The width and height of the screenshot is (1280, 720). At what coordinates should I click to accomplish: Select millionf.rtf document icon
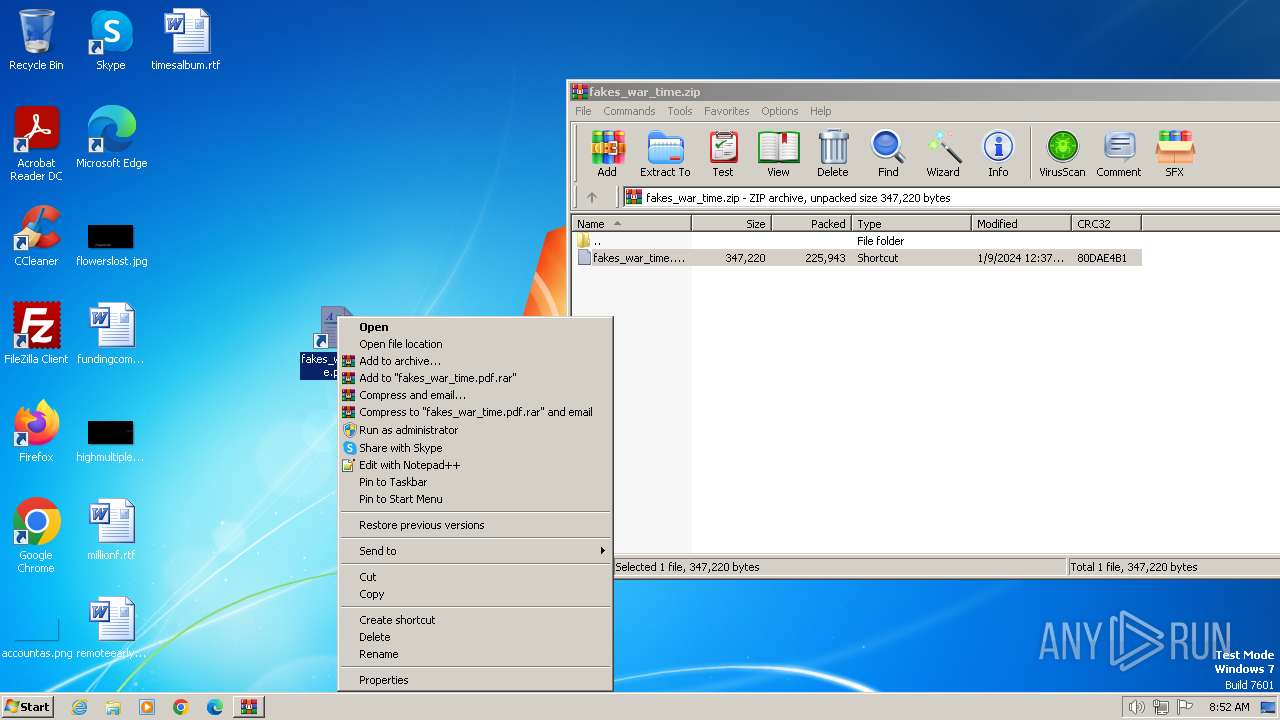[111, 530]
